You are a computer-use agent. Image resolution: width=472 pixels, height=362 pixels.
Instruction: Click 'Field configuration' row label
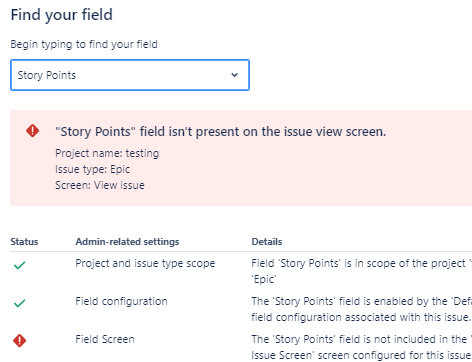pyautogui.click(x=121, y=301)
